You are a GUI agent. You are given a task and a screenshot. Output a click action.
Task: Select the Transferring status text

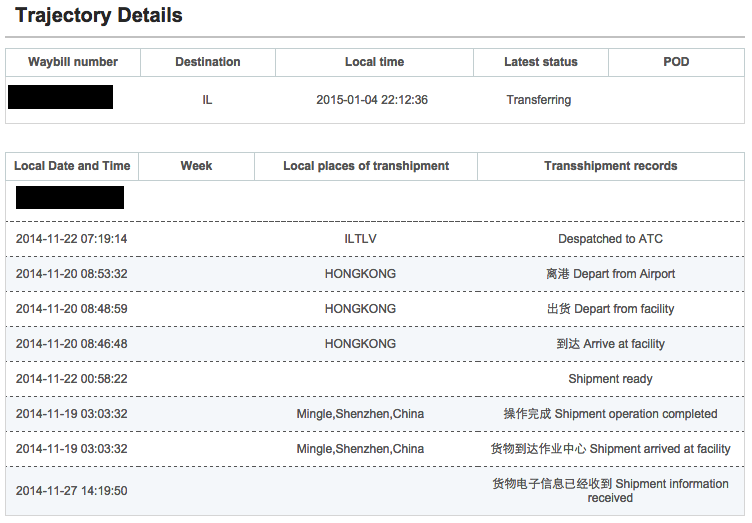[539, 100]
